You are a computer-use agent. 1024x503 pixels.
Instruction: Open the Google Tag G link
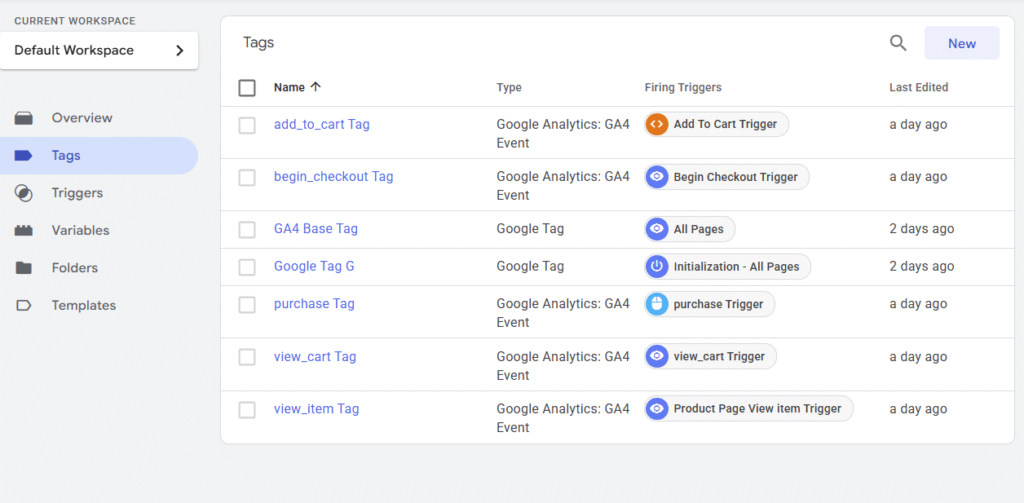tap(314, 267)
